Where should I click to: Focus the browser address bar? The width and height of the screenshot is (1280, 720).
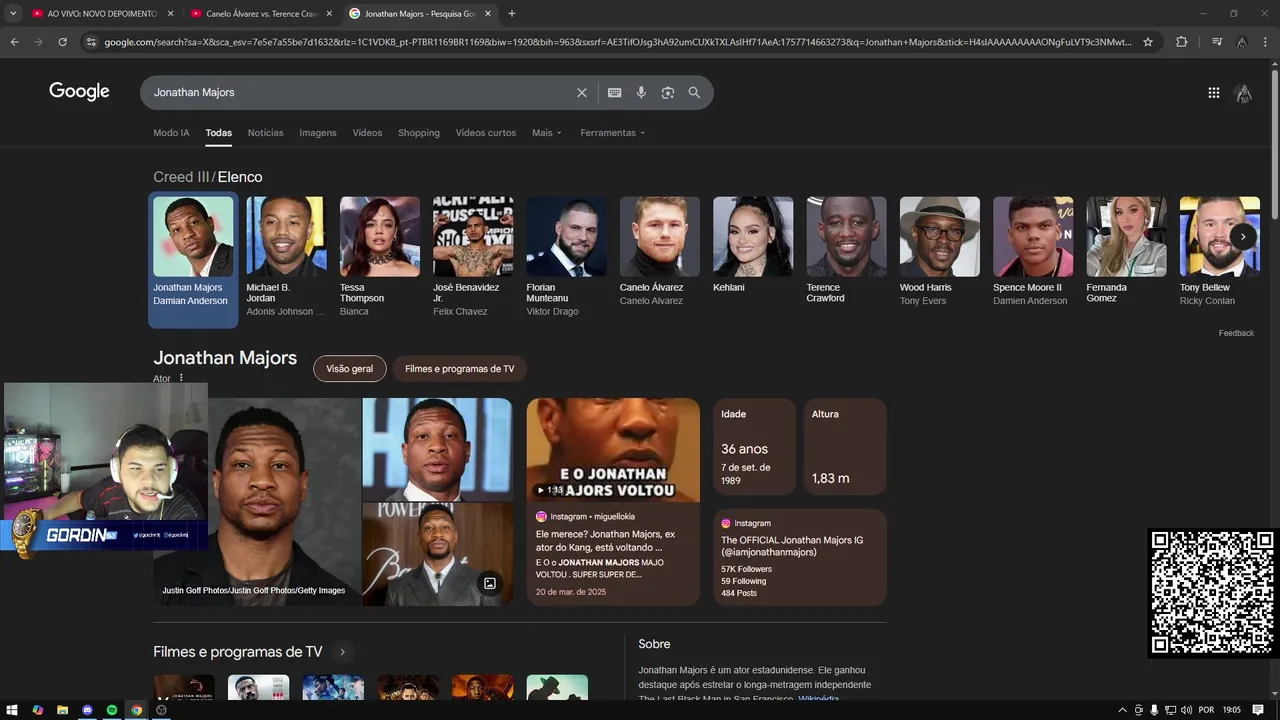click(617, 42)
